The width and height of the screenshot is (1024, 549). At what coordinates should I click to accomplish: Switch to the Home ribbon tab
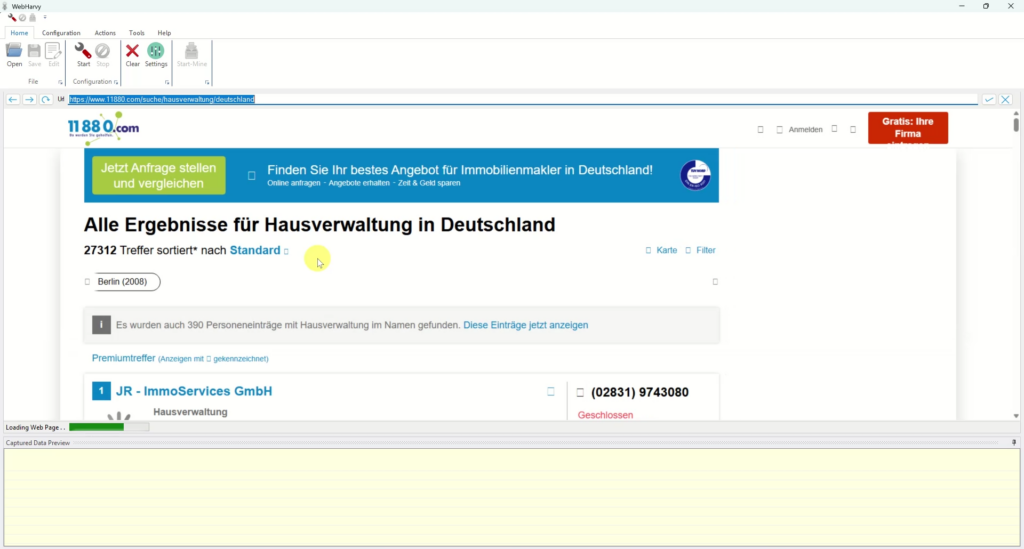coord(19,33)
